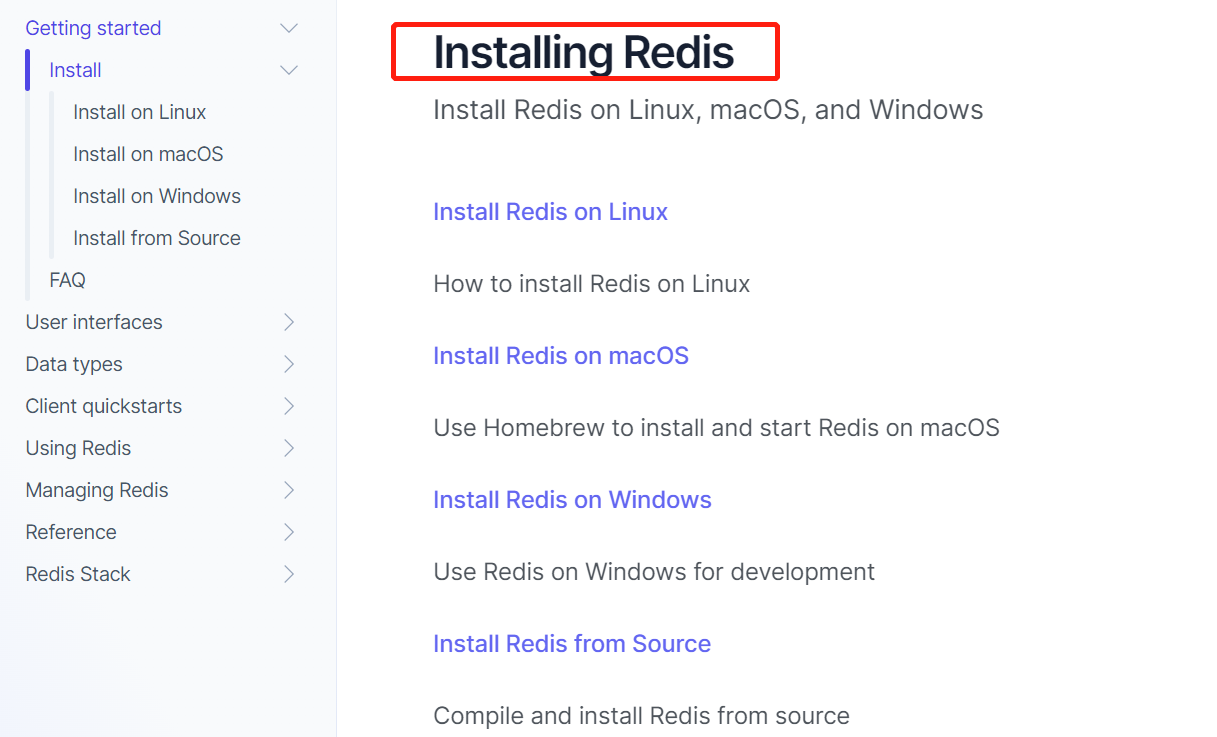Open Install from Source sidebar item
The width and height of the screenshot is (1217, 737).
click(157, 239)
